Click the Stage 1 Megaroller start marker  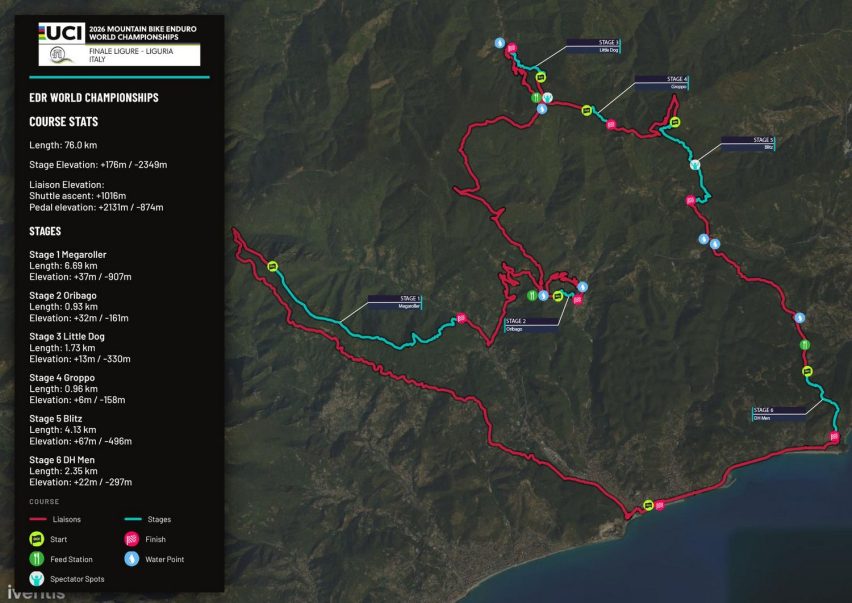coord(273,266)
